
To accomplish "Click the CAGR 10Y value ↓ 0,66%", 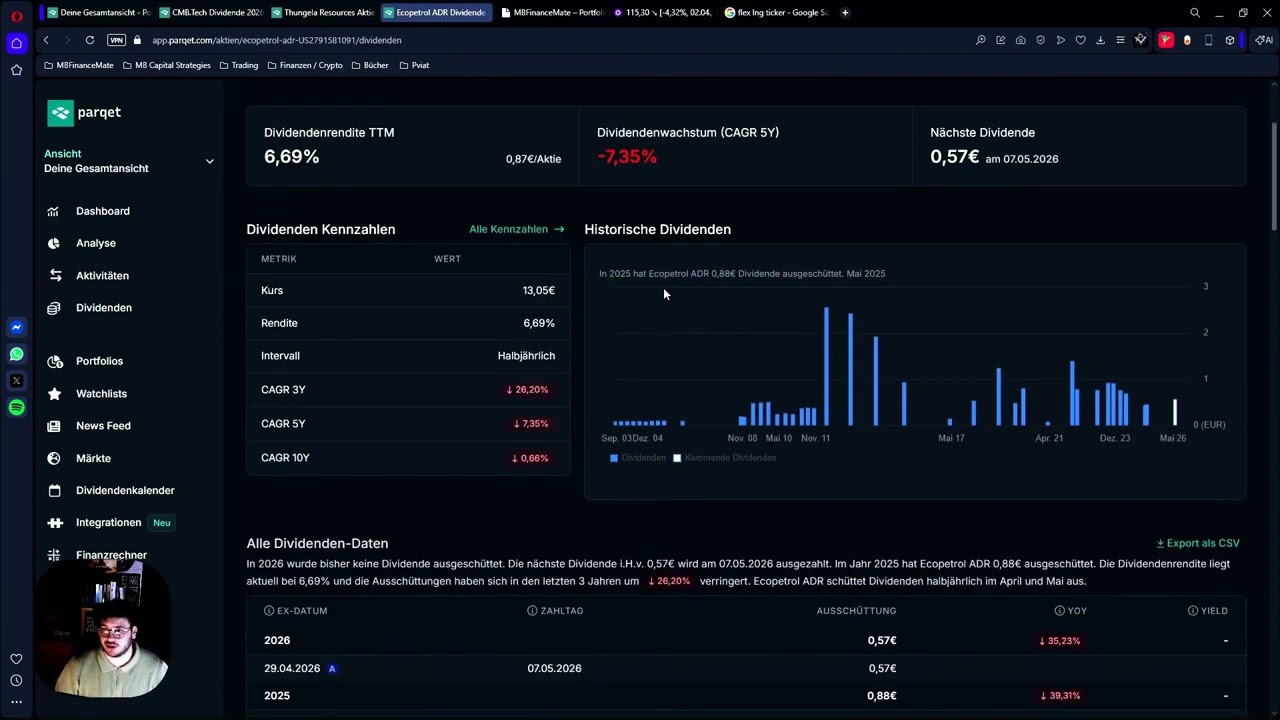I will click(x=530, y=458).
